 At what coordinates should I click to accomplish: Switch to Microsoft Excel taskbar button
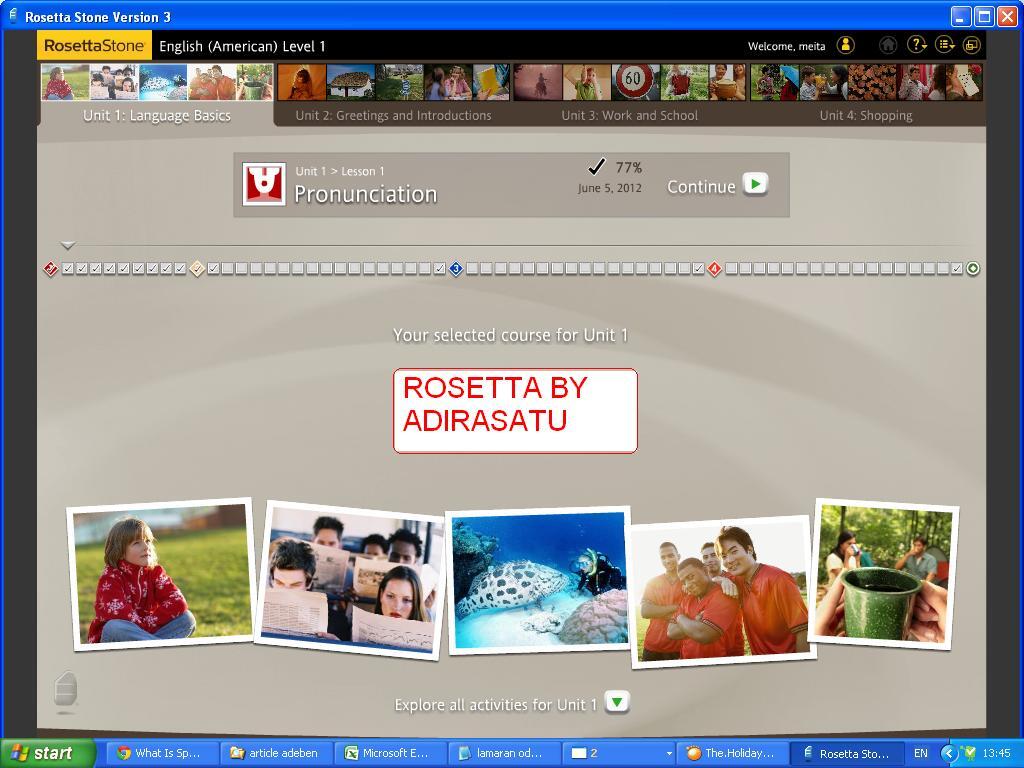(x=389, y=753)
